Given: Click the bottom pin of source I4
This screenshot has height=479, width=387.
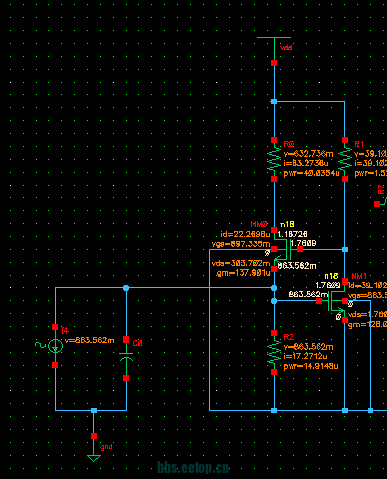Looking at the screenshot, I should 55,365.
